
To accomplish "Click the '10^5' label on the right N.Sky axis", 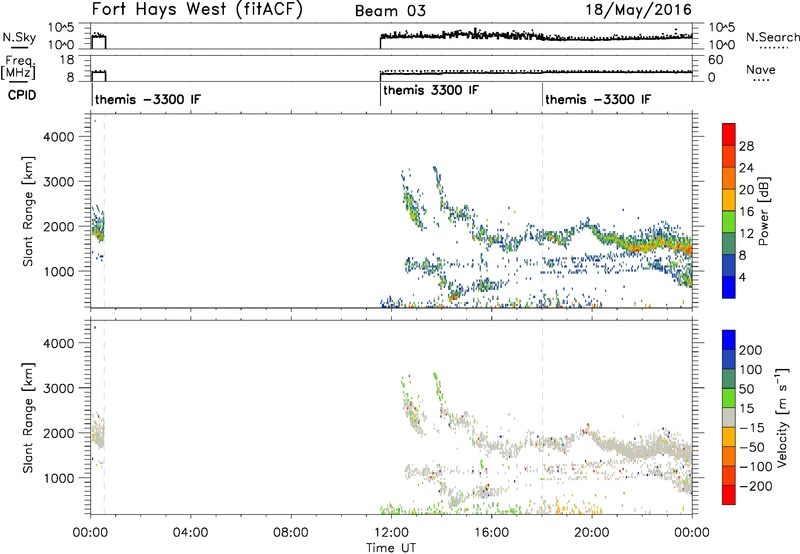I will click(x=722, y=28).
